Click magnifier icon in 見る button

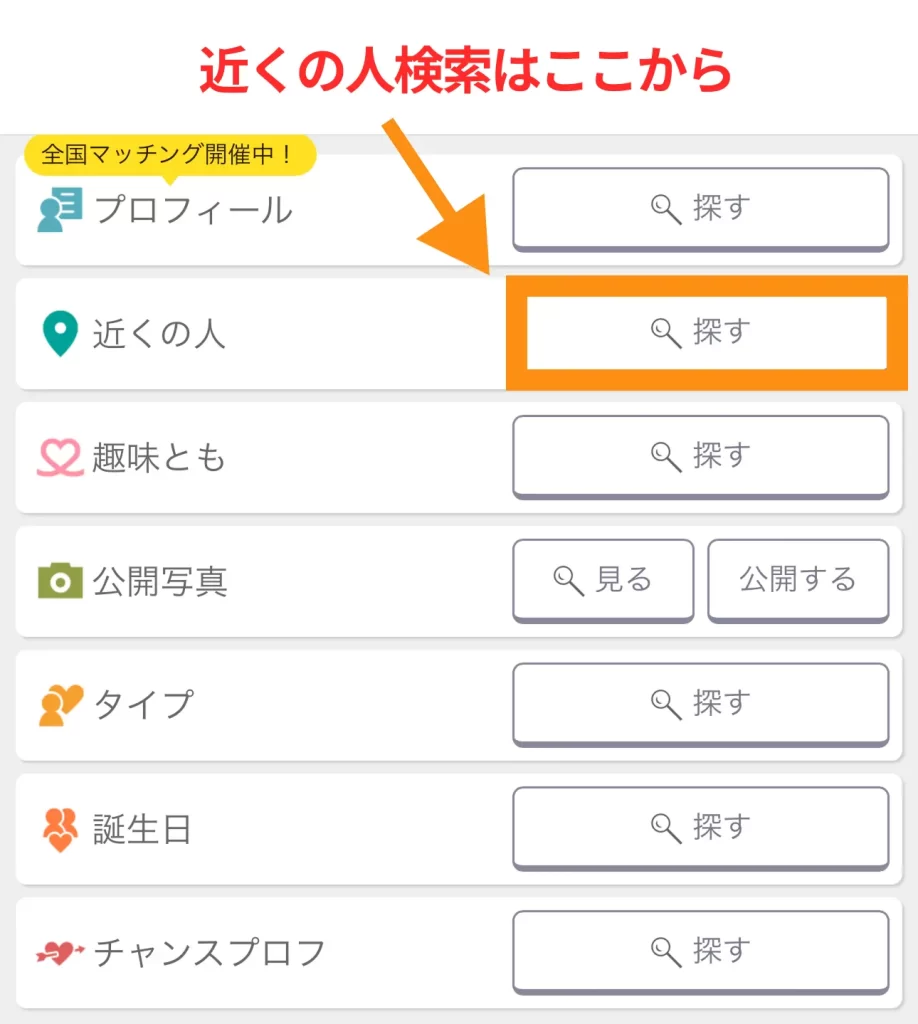point(569,580)
